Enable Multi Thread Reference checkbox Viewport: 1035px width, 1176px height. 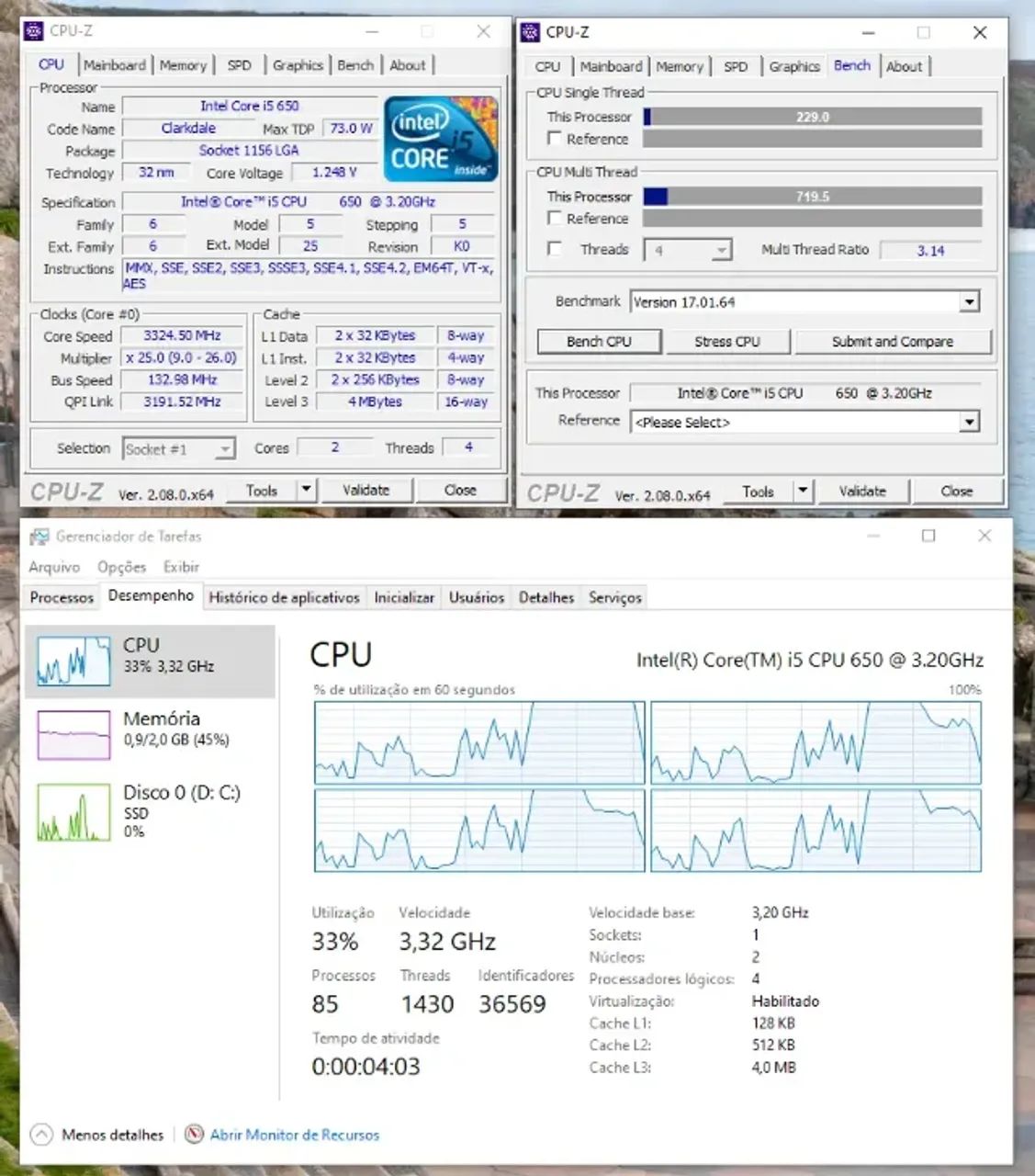click(x=554, y=219)
